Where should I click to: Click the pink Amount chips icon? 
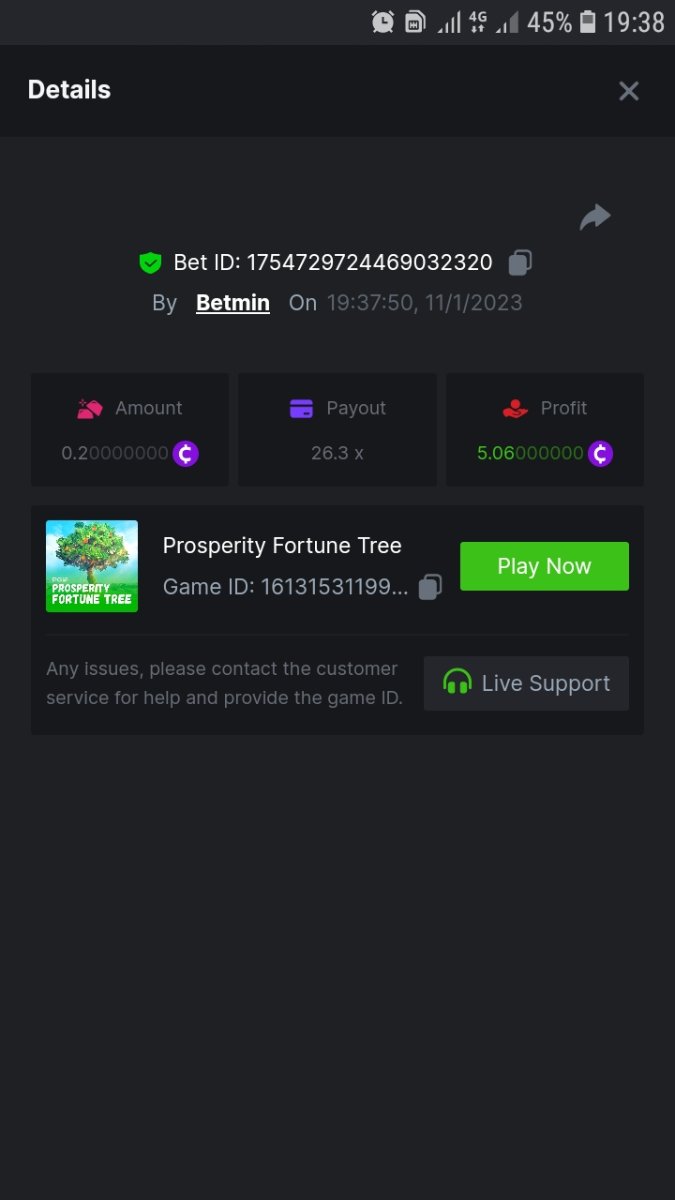(90, 408)
